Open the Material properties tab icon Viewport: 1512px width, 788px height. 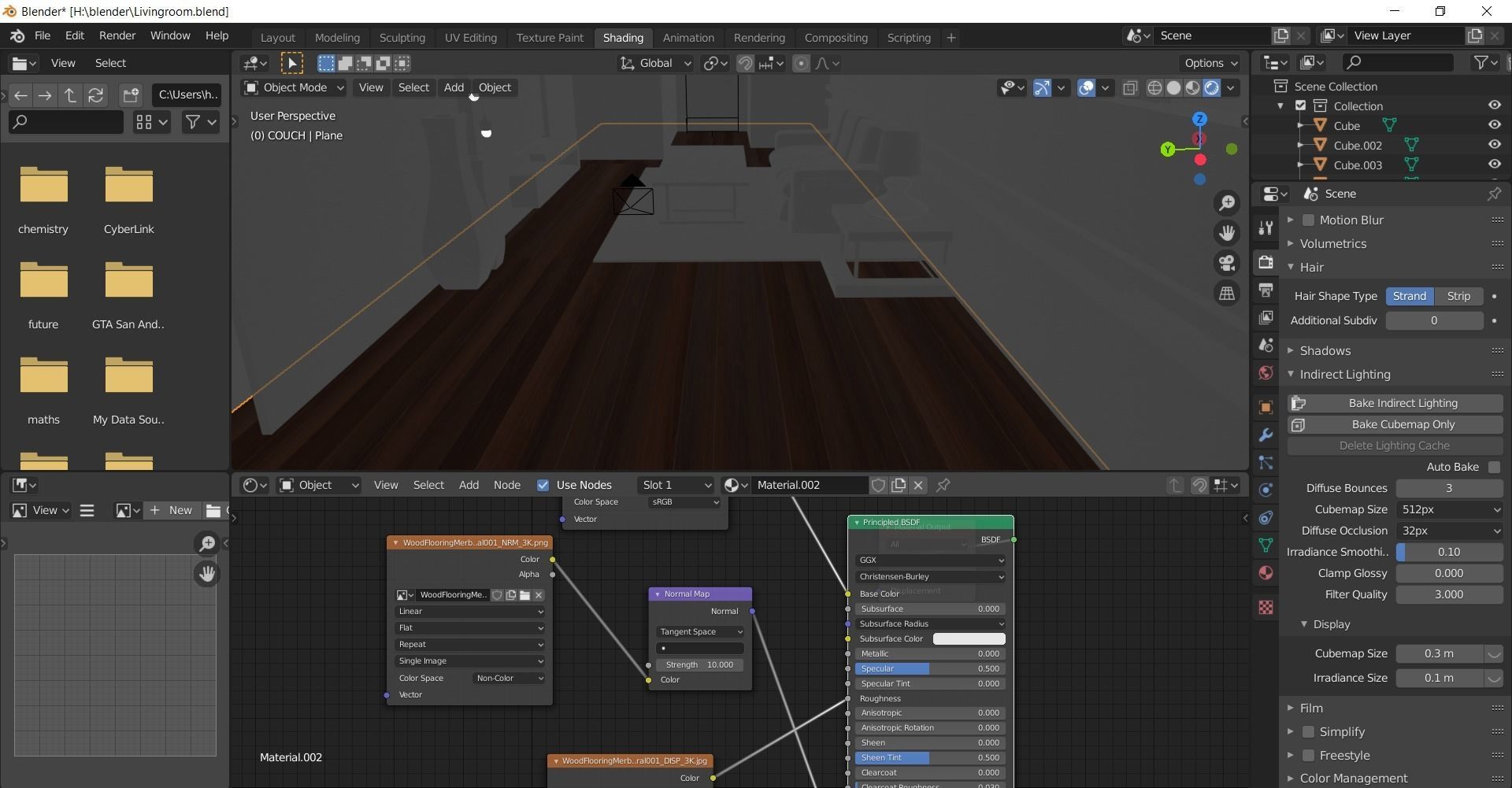click(1266, 572)
